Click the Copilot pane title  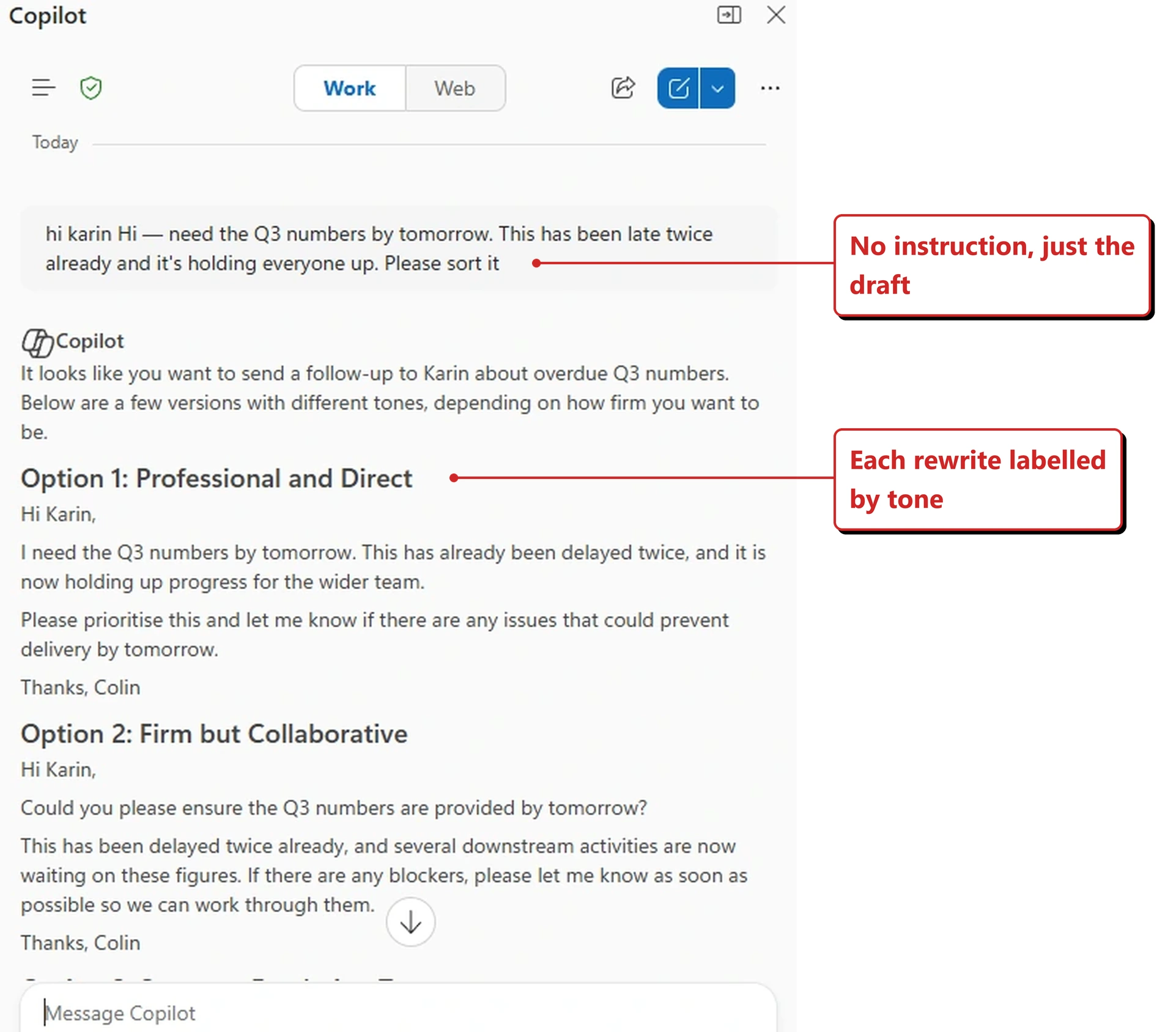point(48,16)
